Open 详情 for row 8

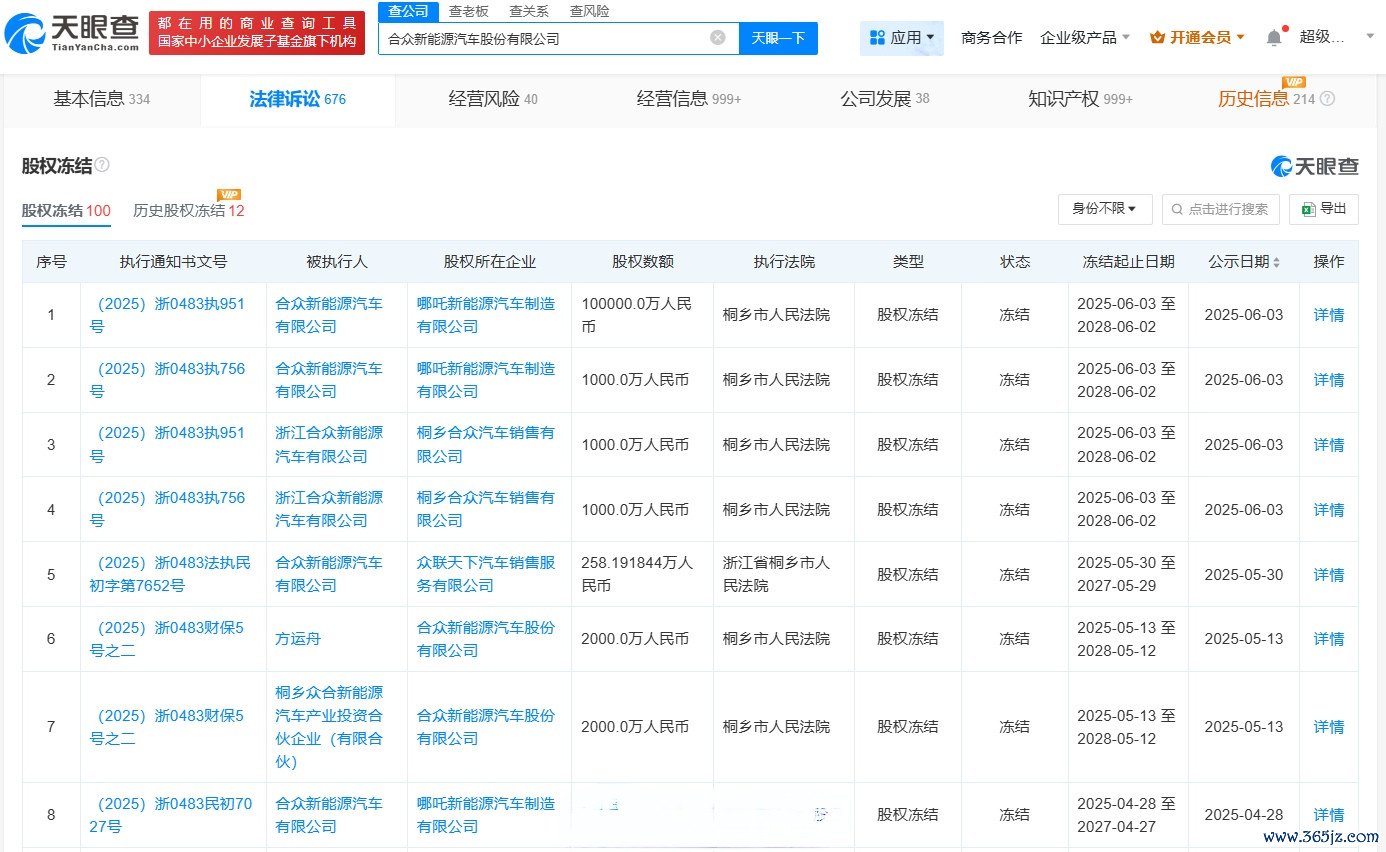1328,815
